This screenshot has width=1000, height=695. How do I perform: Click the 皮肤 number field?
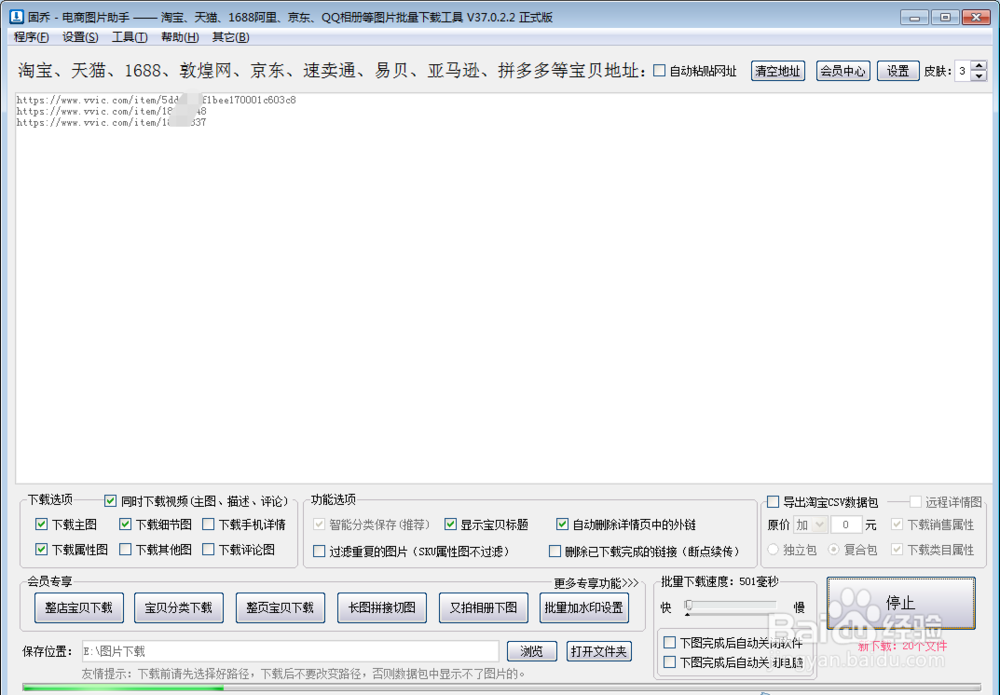pos(963,71)
